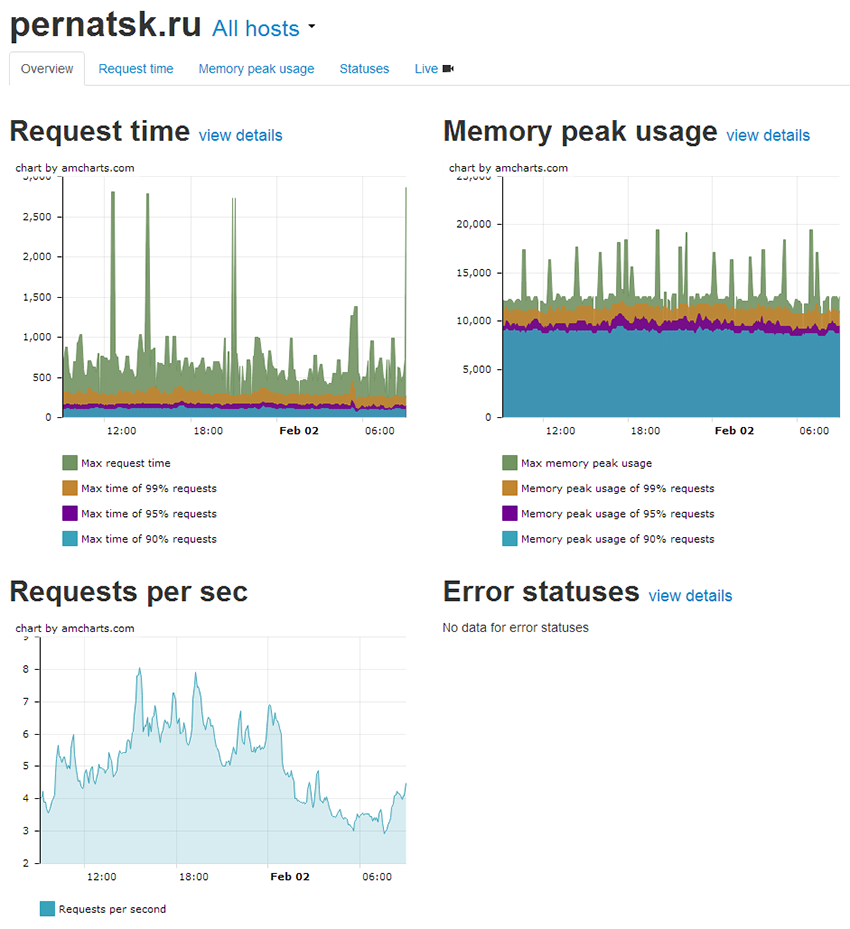Image resolution: width=850 pixels, height=929 pixels.
Task: Select the Overview tab
Action: coord(47,69)
